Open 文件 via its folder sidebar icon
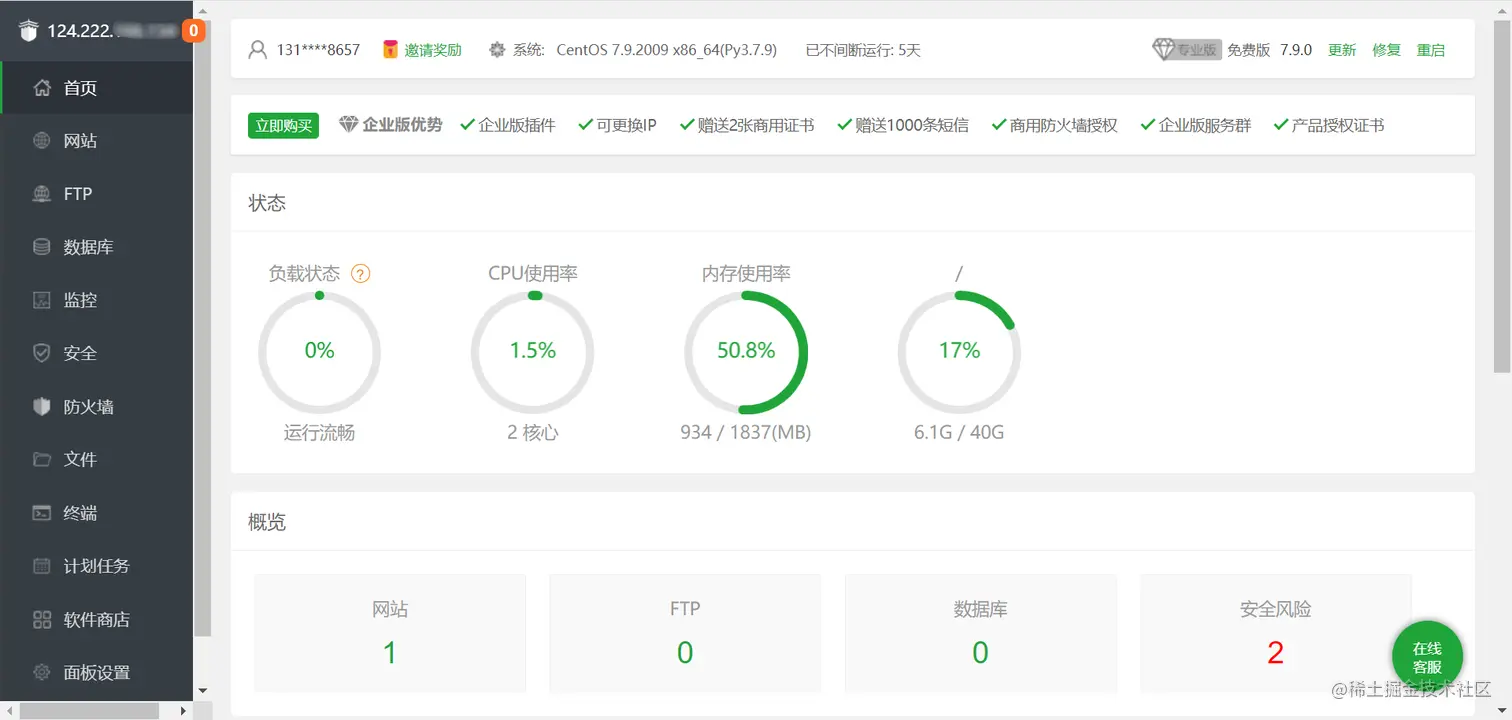The height and width of the screenshot is (720, 1512). pyautogui.click(x=42, y=460)
